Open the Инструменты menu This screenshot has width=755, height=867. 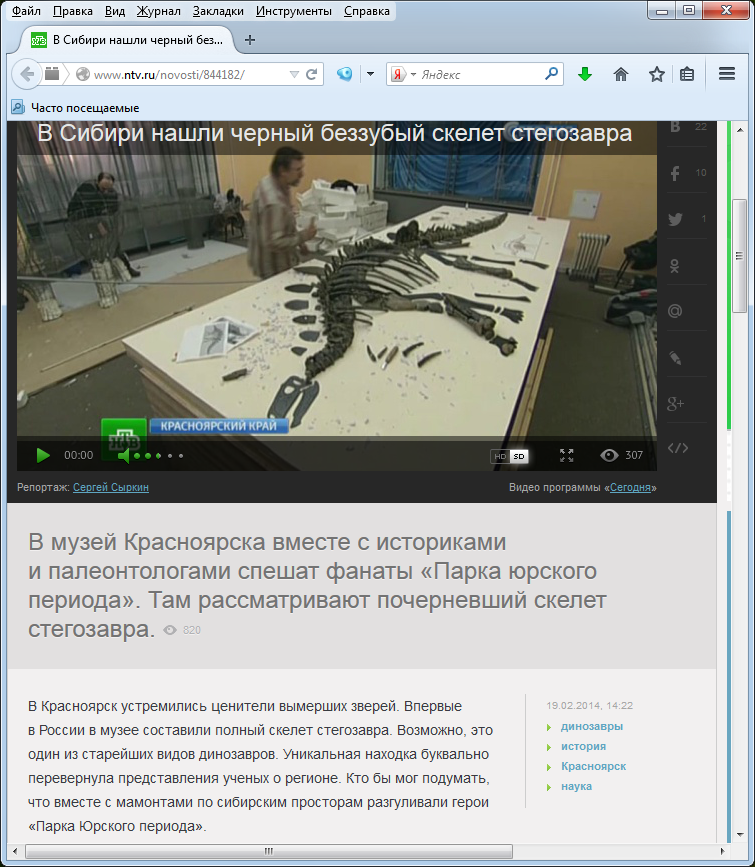coord(293,12)
